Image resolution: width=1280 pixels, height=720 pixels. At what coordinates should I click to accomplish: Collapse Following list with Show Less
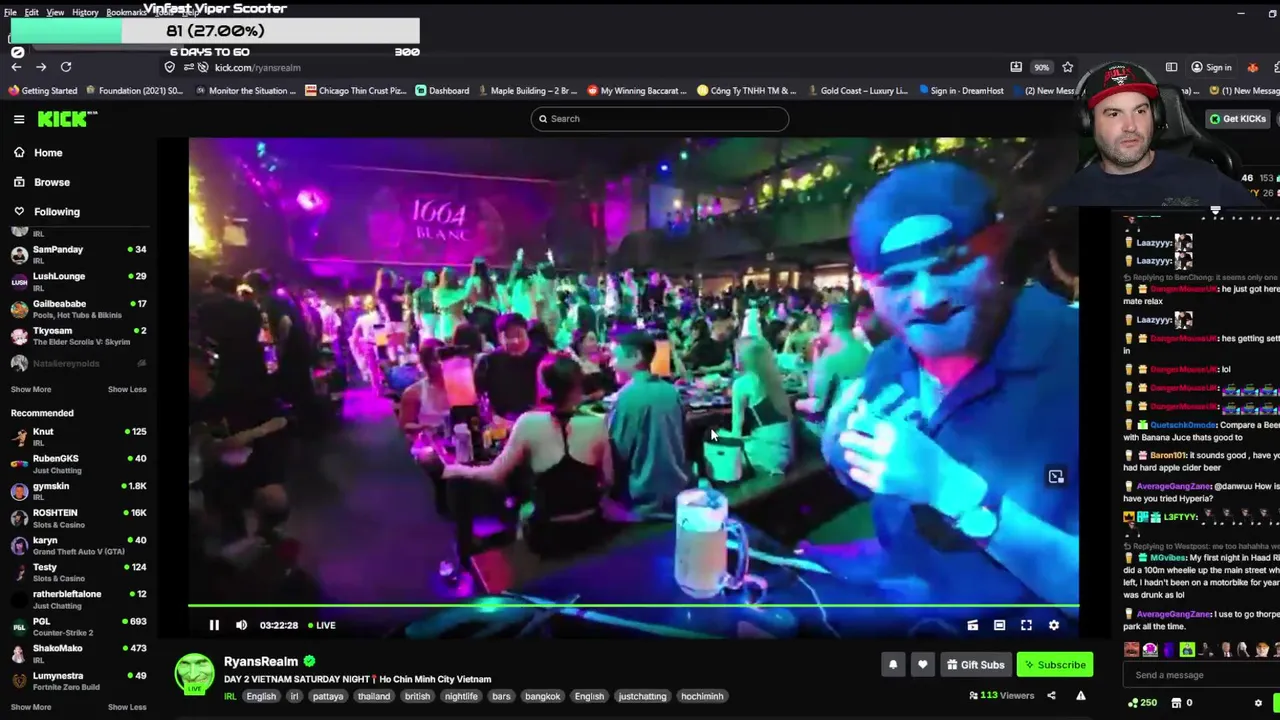click(x=127, y=389)
